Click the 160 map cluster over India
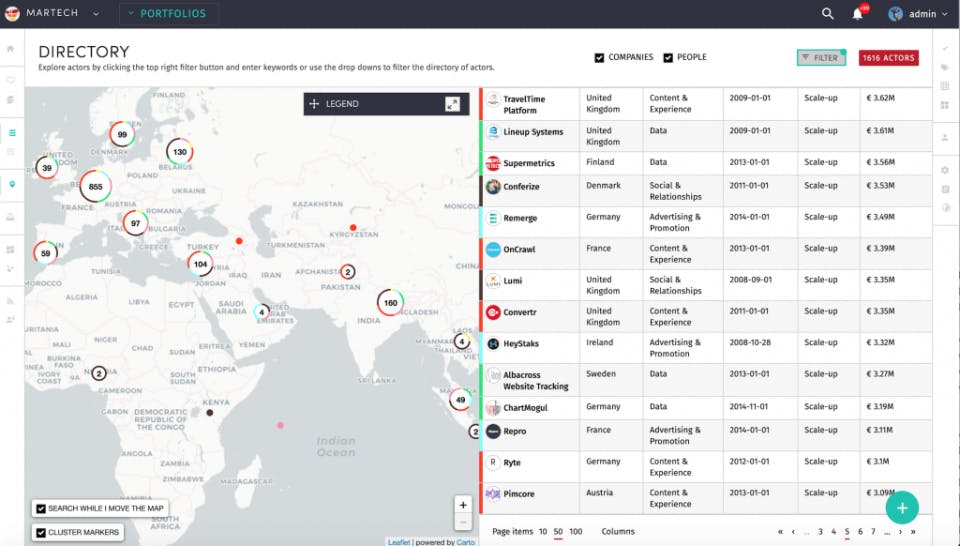This screenshot has height=546, width=960. (x=390, y=302)
